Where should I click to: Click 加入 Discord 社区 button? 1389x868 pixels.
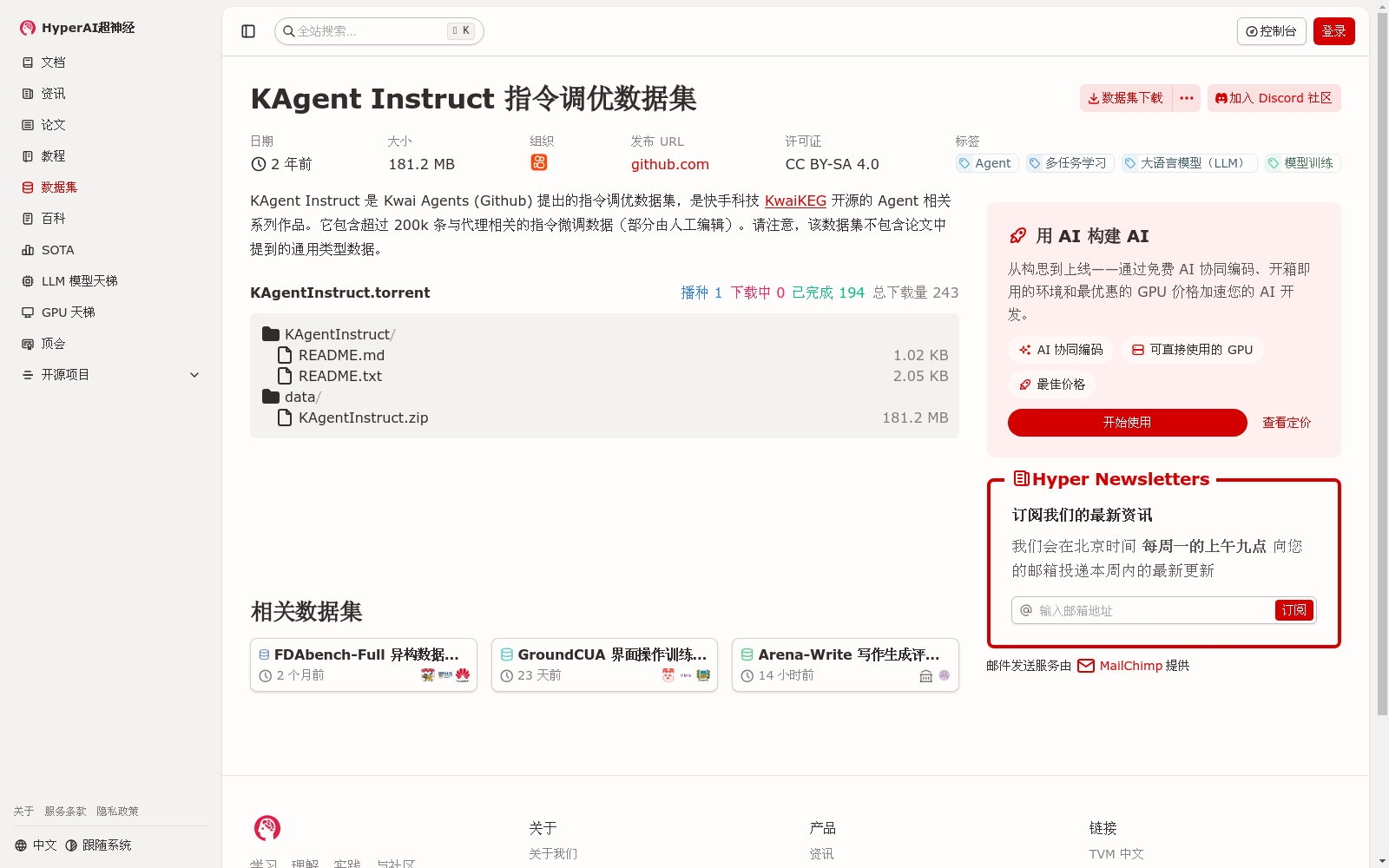pos(1274,98)
